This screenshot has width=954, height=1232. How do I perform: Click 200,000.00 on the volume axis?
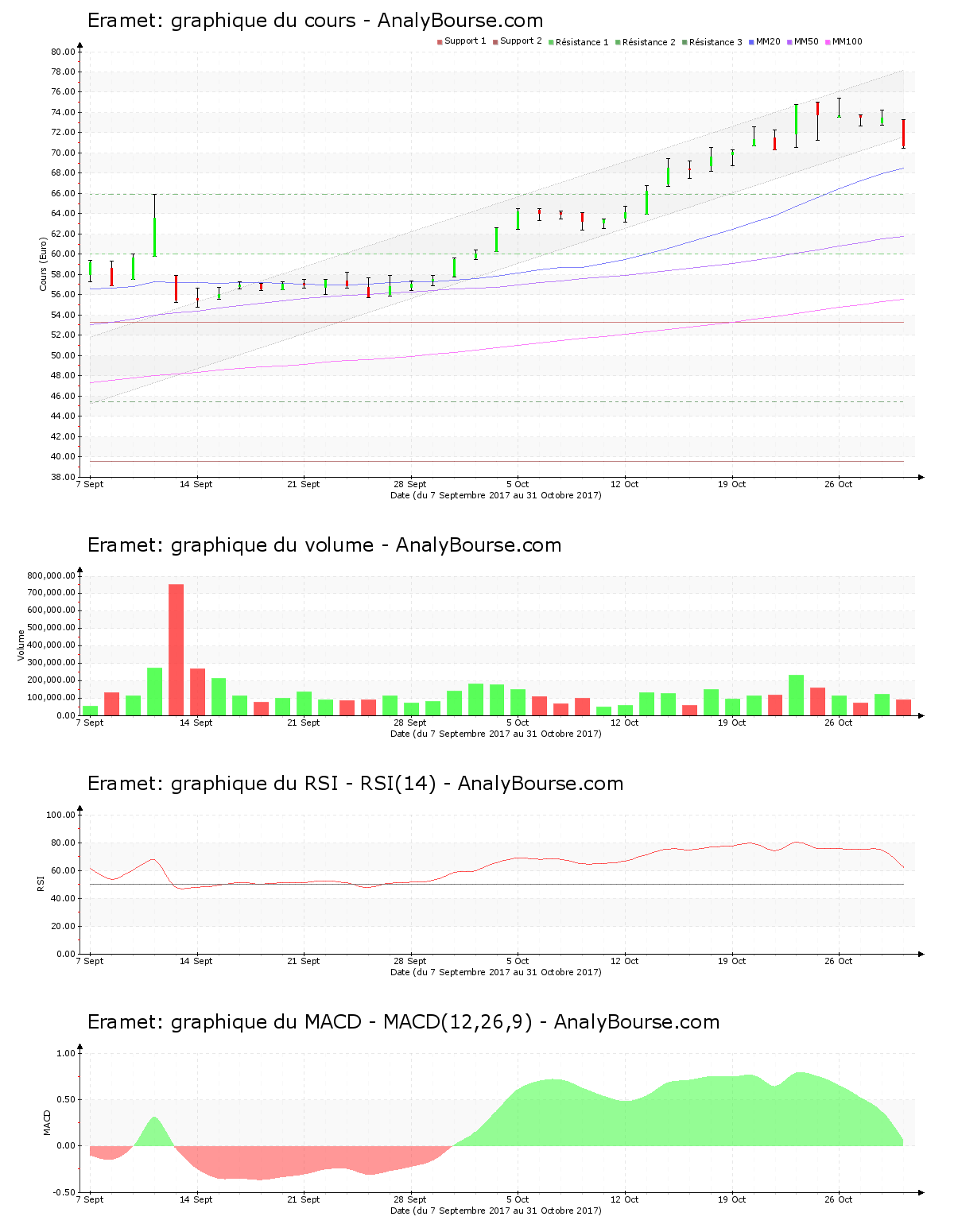click(51, 681)
